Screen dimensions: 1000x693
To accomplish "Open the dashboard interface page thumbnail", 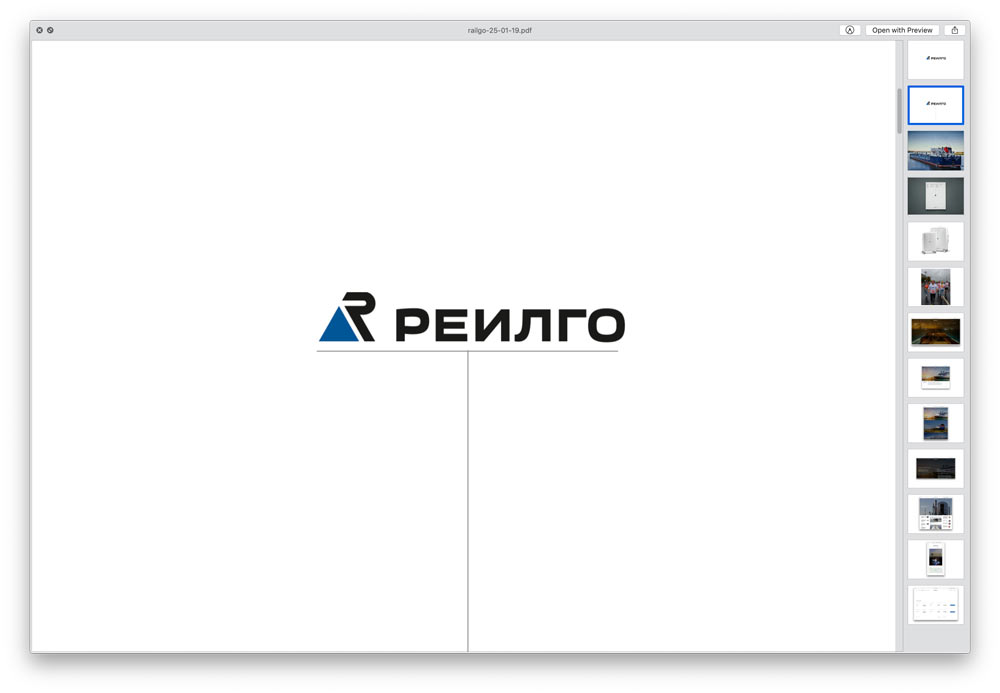I will 935,514.
